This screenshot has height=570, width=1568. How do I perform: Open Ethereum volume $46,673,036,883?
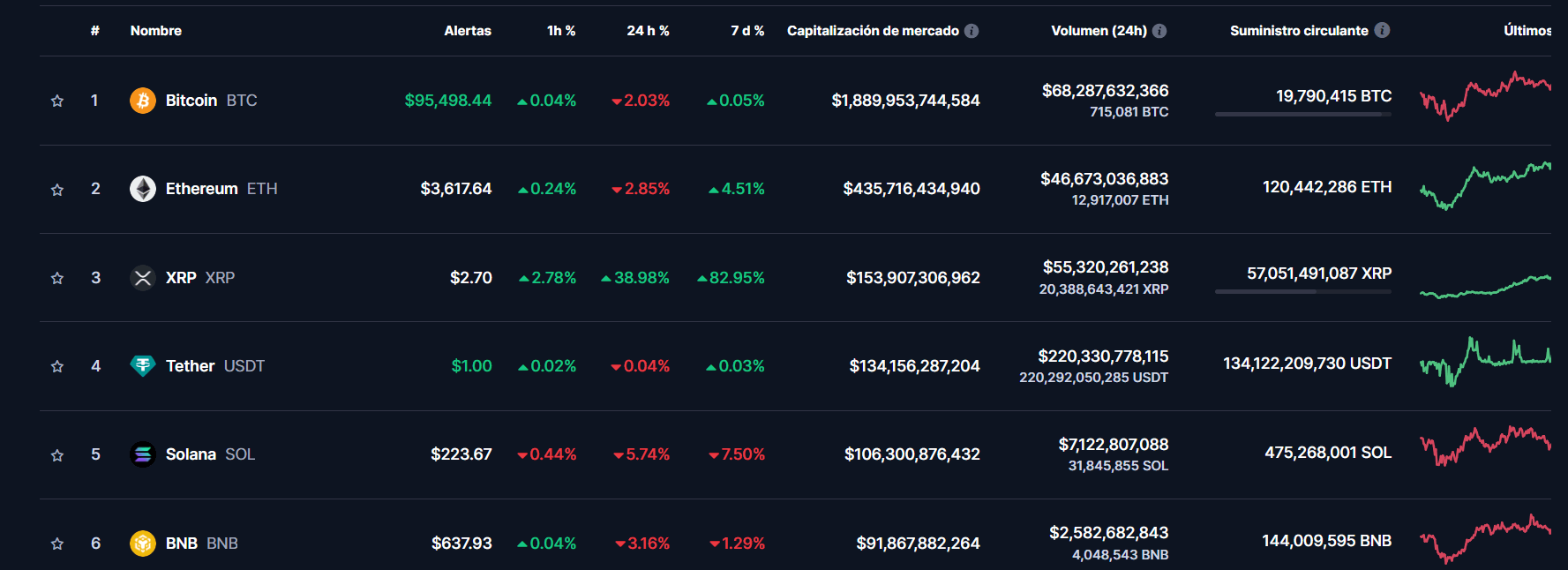pyautogui.click(x=1105, y=179)
